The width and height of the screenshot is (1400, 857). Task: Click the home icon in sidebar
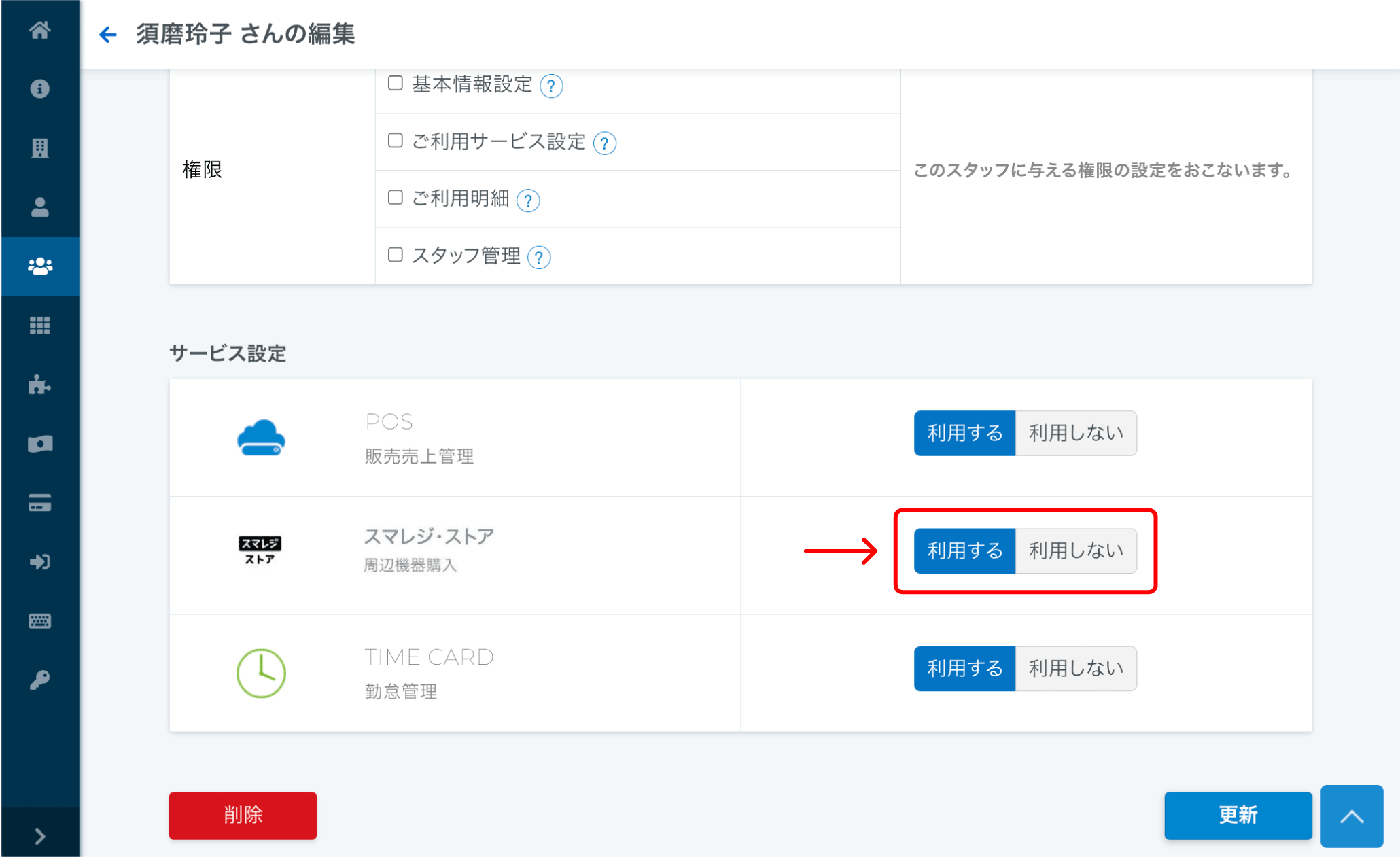pyautogui.click(x=39, y=30)
